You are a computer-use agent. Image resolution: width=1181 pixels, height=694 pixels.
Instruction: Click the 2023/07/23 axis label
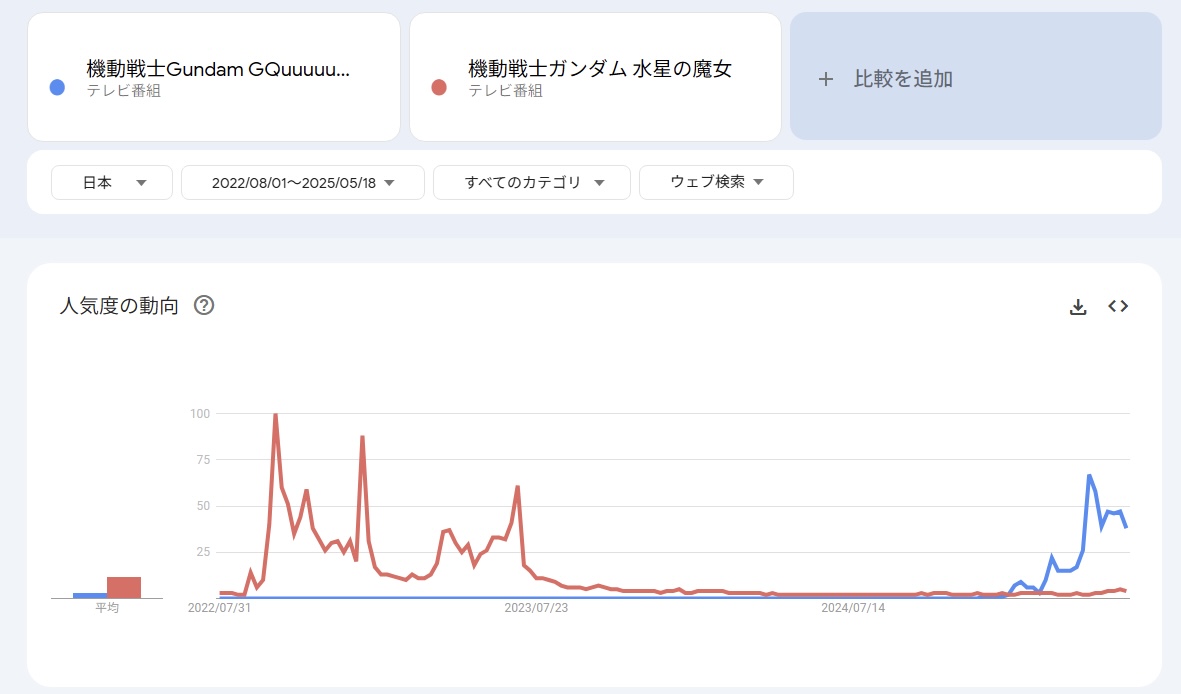(x=536, y=607)
